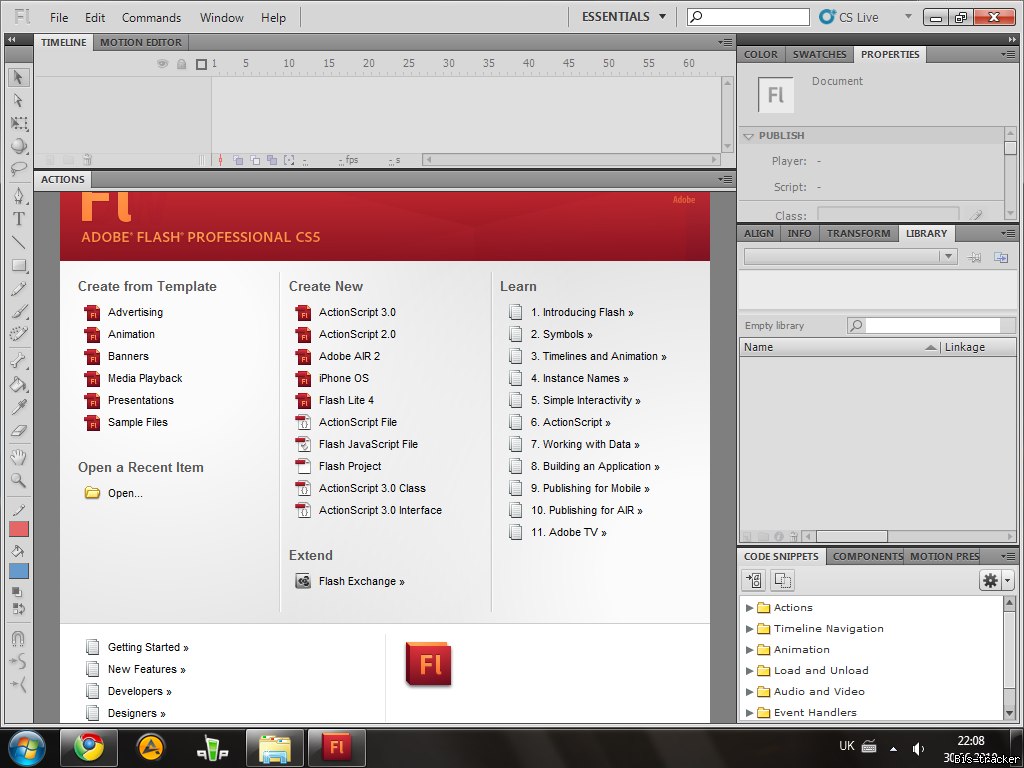This screenshot has width=1024, height=768.
Task: Toggle Onion Skin Outlines button
Action: click(x=255, y=160)
